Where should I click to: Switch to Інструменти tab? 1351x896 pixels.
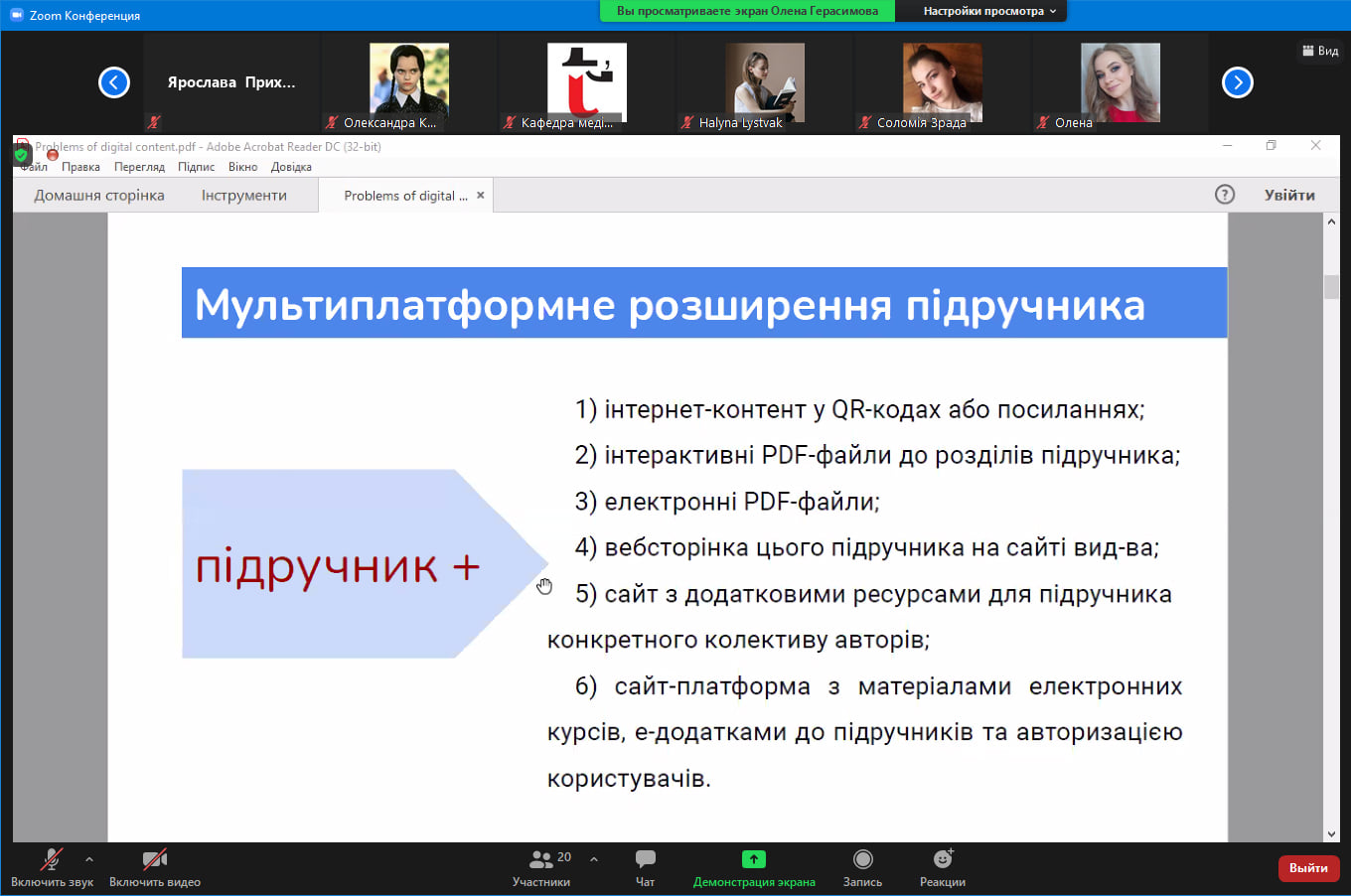tap(244, 196)
